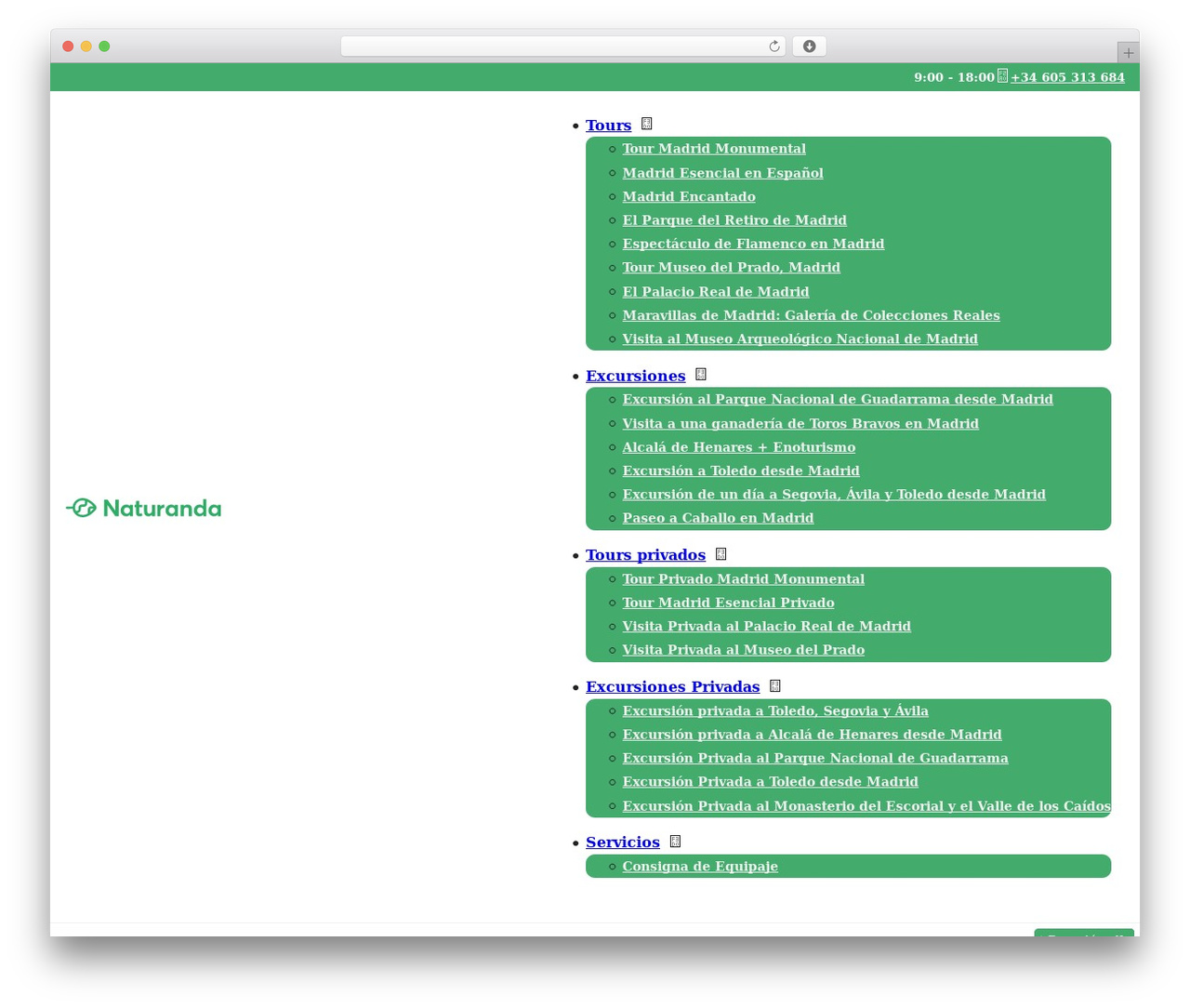Screen dimensions: 1190x1008
Task: Expand the icon next to Excursiones Privadas
Action: 774,686
